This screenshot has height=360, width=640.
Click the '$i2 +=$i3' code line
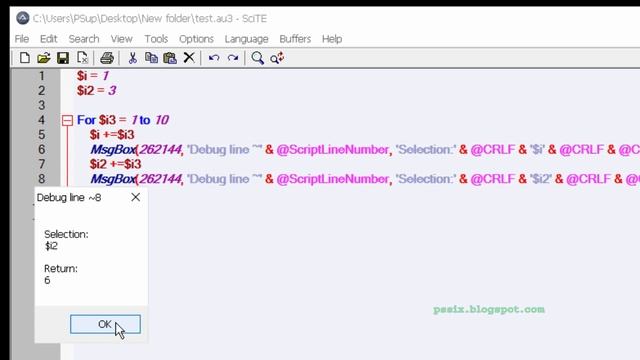pos(116,164)
